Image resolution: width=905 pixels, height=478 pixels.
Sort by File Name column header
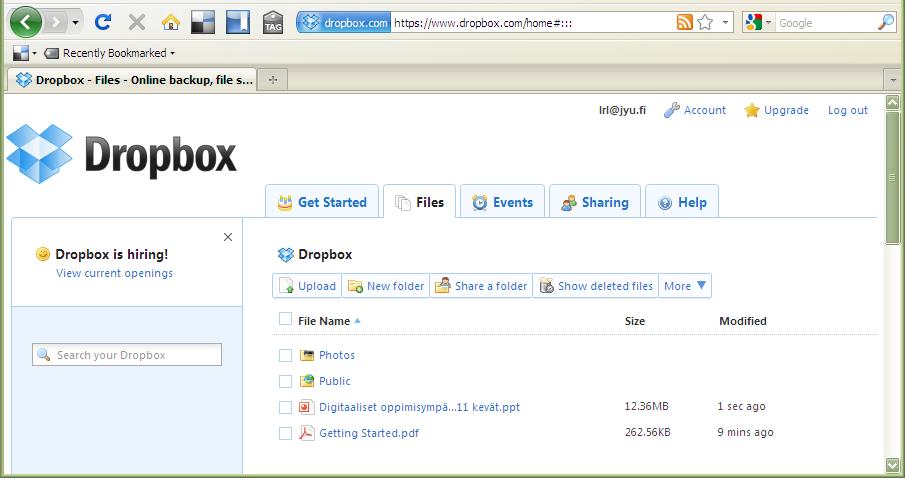(324, 321)
